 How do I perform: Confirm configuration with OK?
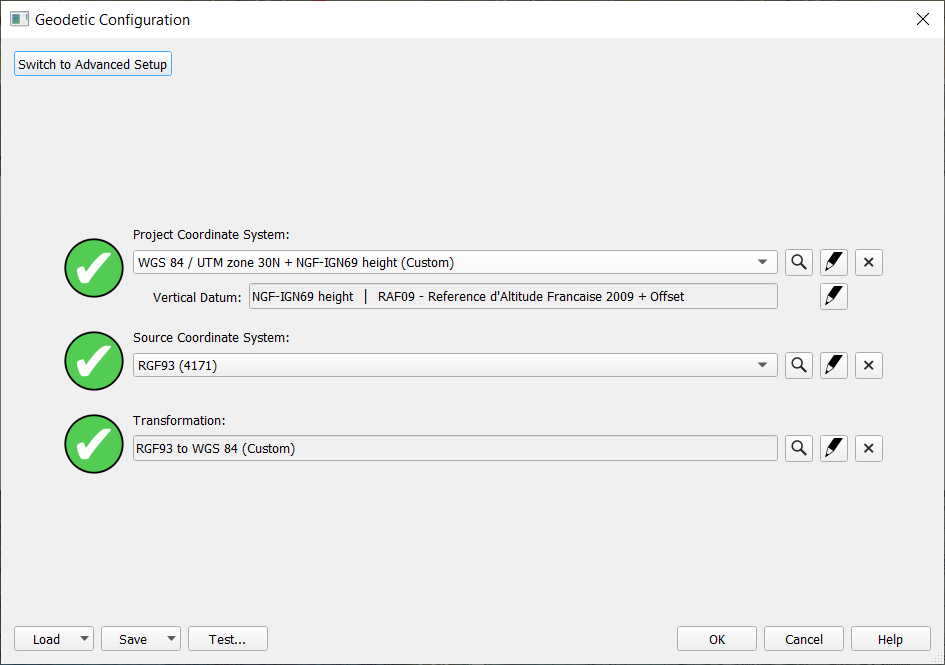[717, 639]
